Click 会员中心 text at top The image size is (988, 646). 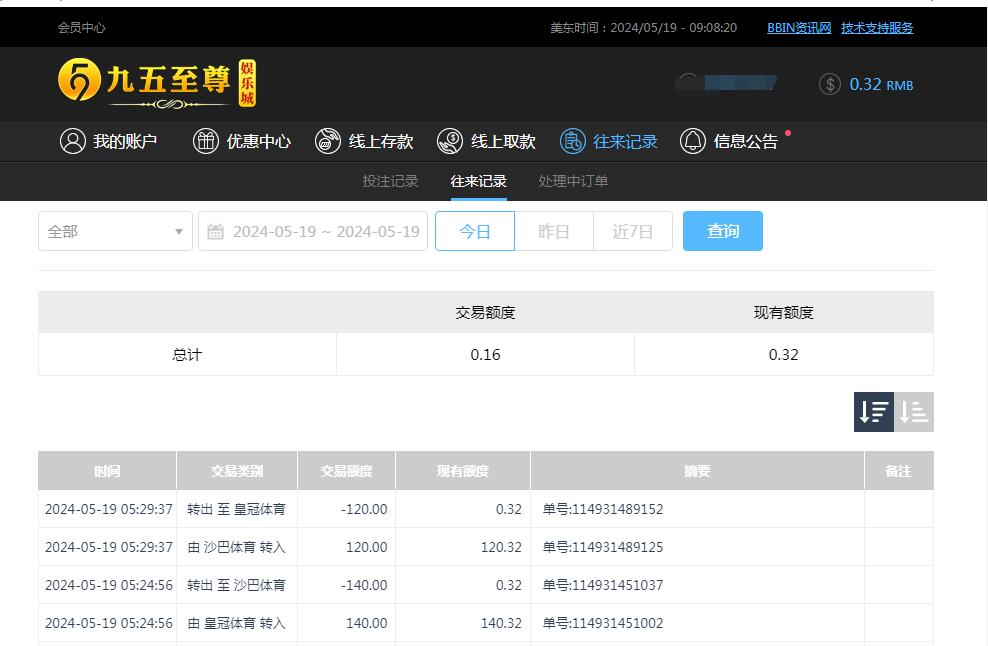(x=81, y=28)
